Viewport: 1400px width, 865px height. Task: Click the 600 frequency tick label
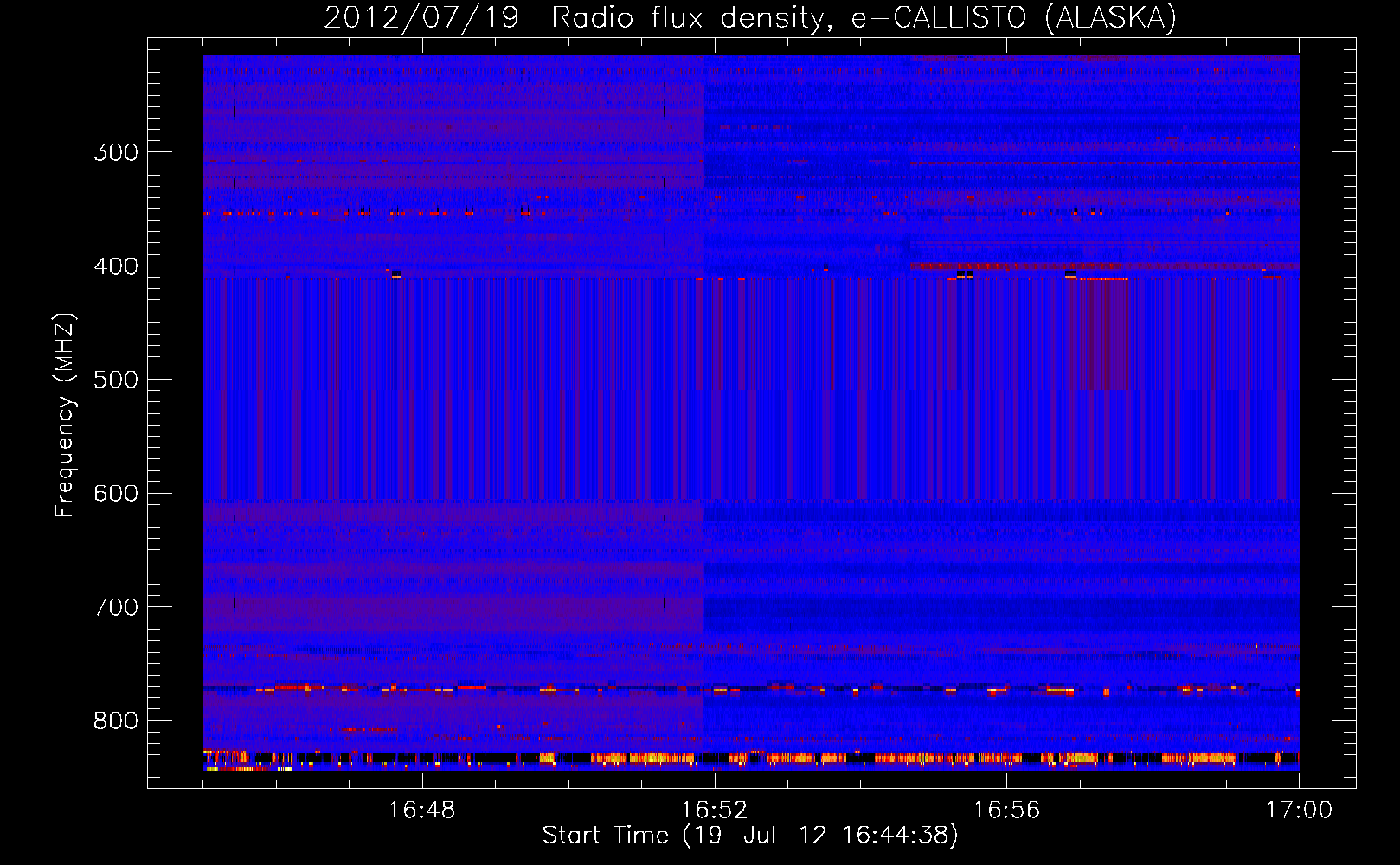tap(116, 494)
